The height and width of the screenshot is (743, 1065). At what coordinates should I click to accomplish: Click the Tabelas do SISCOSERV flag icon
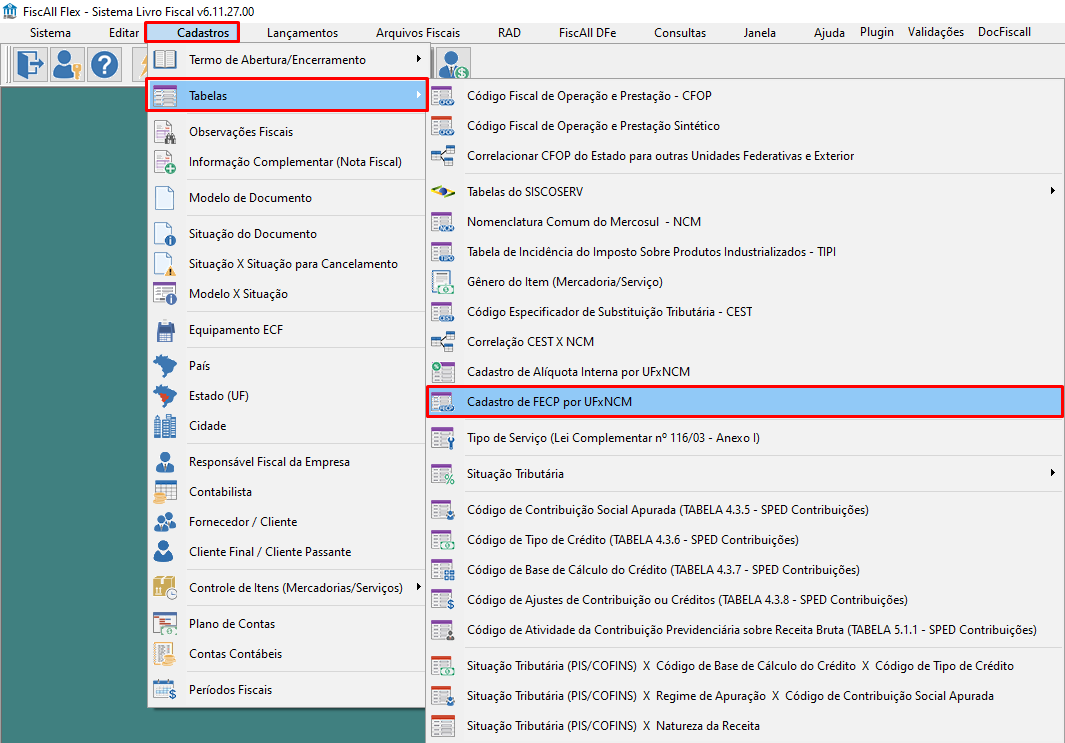pyautogui.click(x=443, y=192)
